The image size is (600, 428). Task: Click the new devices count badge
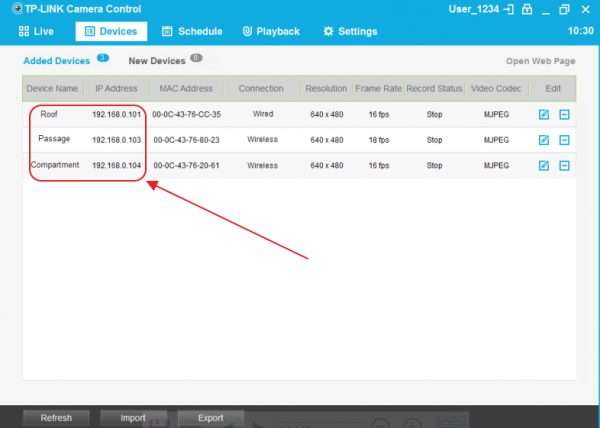196,58
